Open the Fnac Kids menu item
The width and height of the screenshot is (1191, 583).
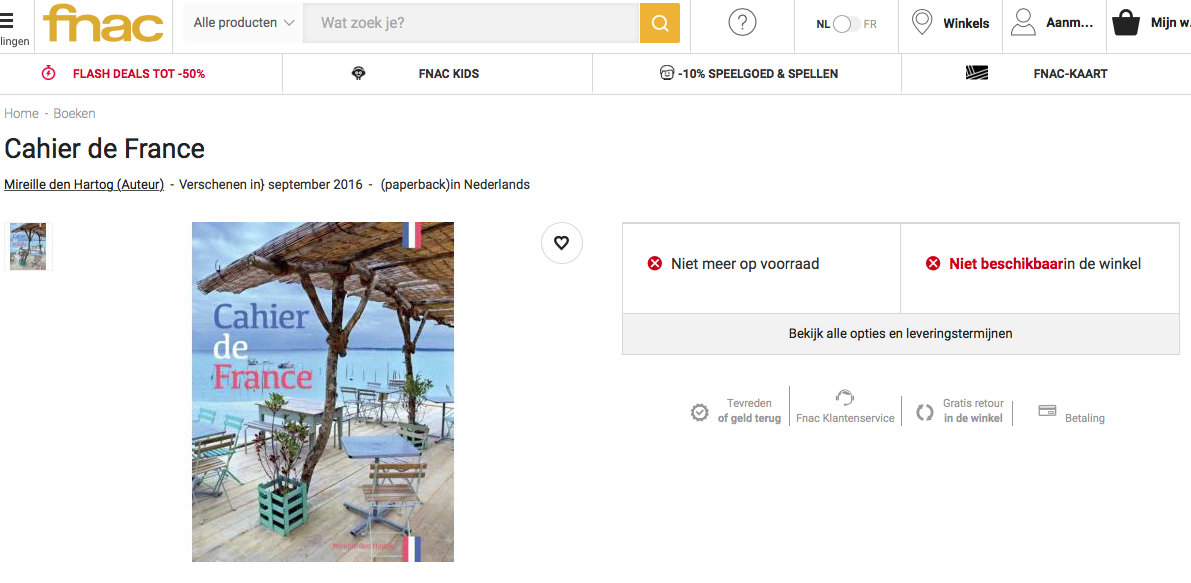coord(448,74)
